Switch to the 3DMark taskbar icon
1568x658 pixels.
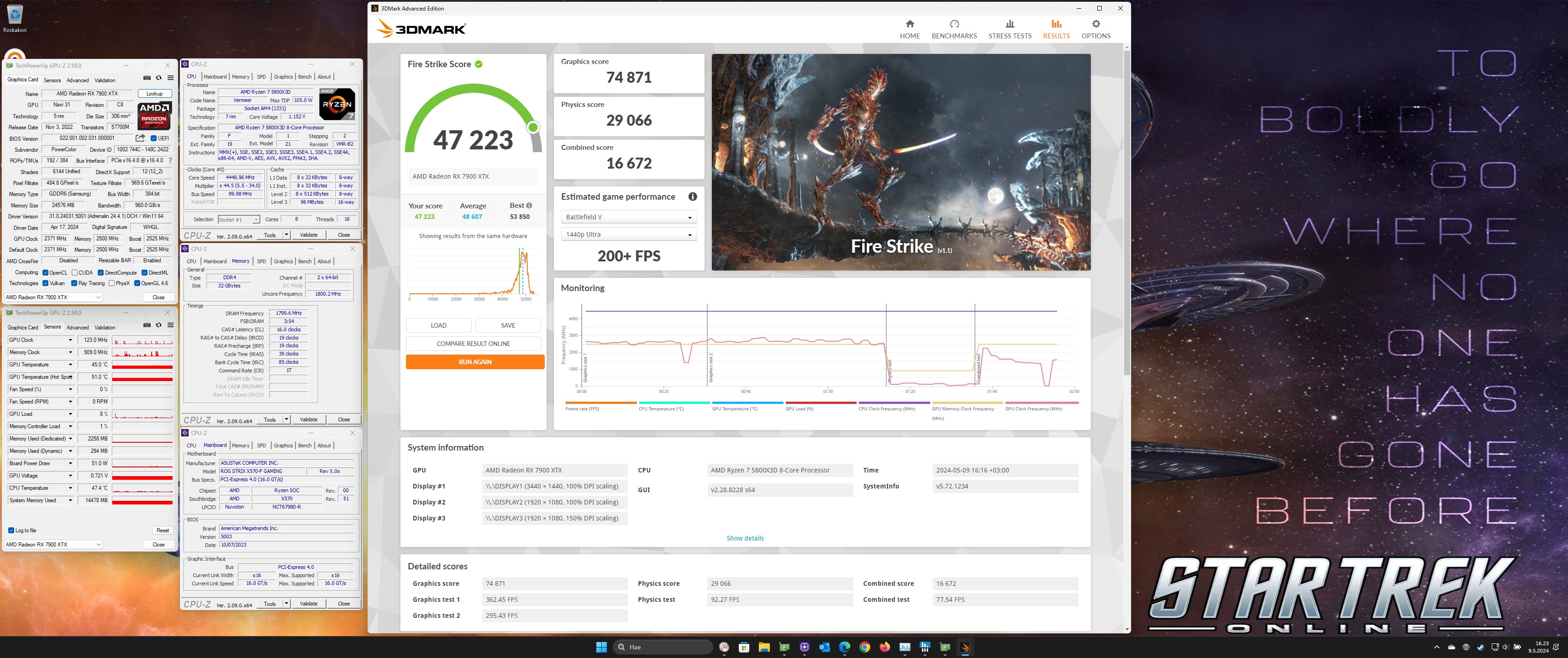(965, 647)
